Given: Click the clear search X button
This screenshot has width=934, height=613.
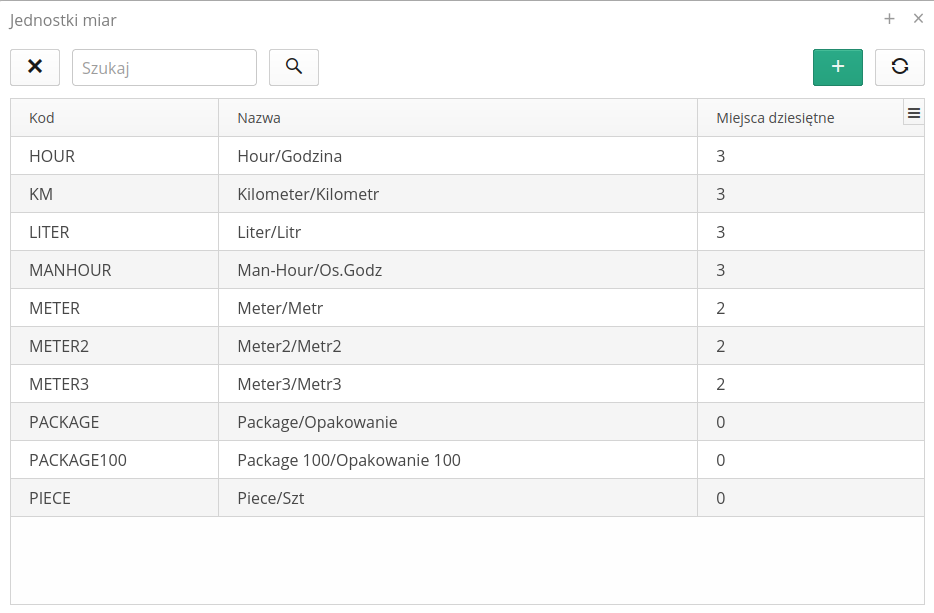Looking at the screenshot, I should 35,67.
